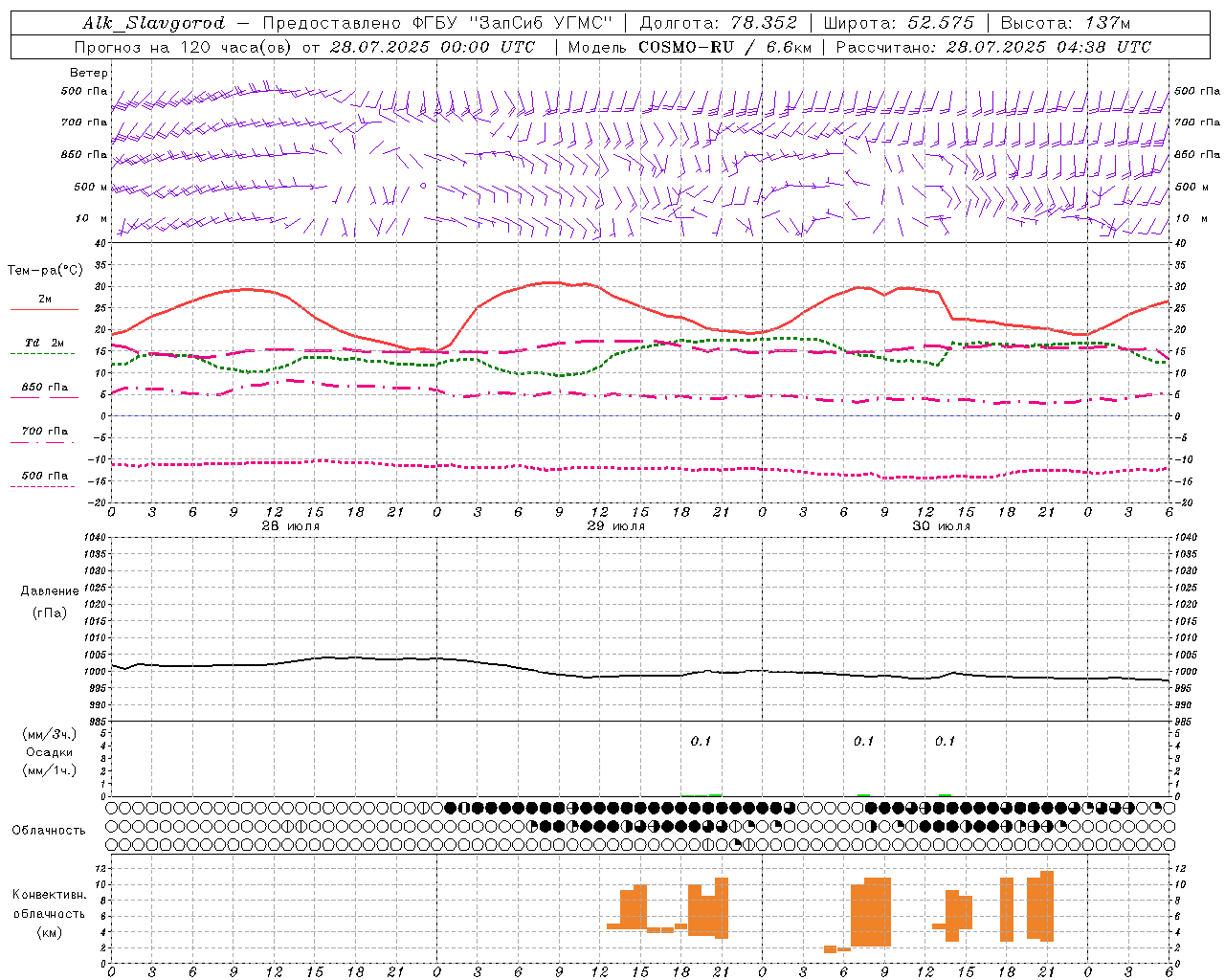Click the elevation text Высота: 137м
The width and height of the screenshot is (1225, 980).
(1065, 23)
